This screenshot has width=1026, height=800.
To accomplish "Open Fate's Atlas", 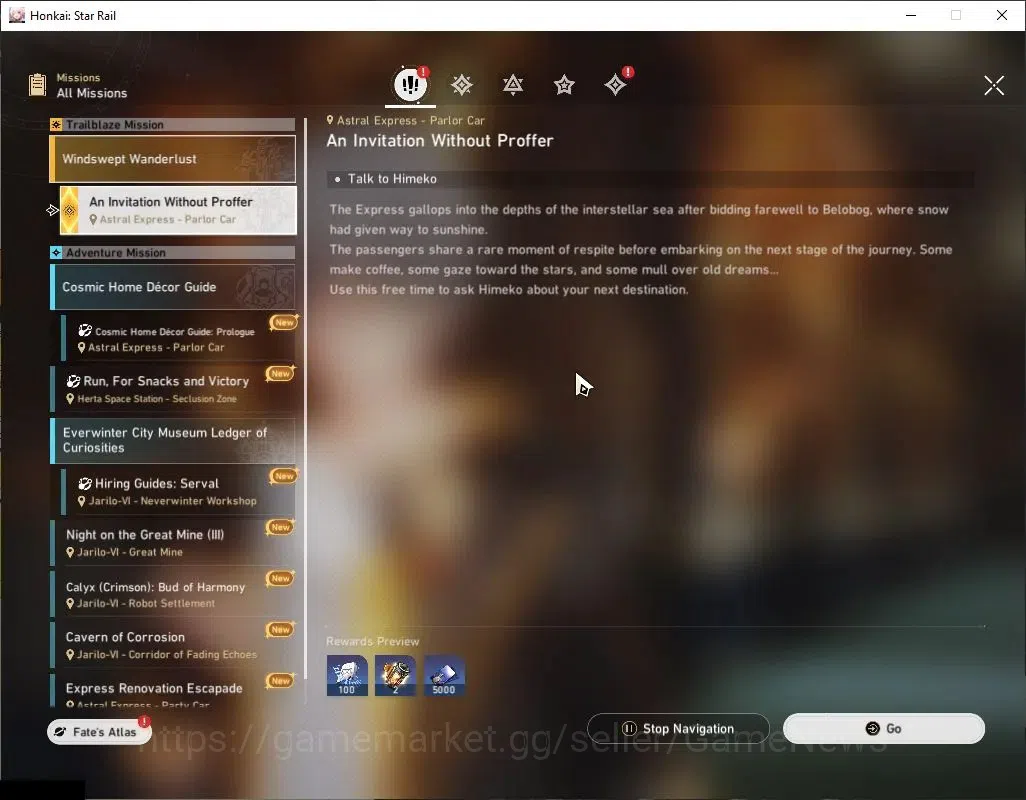I will tap(99, 731).
